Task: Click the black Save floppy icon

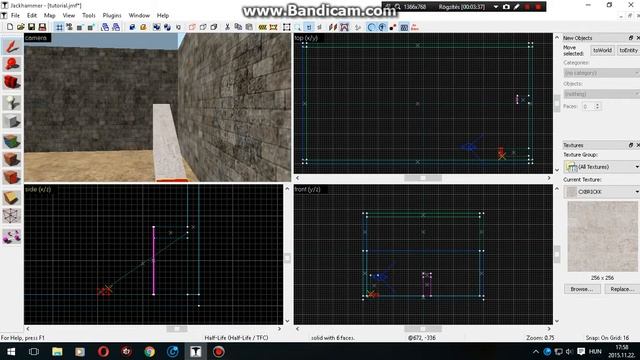Action: tap(31, 27)
